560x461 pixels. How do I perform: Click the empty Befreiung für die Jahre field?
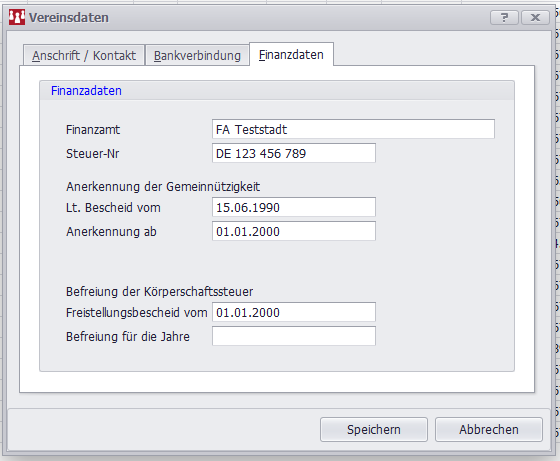[294, 336]
